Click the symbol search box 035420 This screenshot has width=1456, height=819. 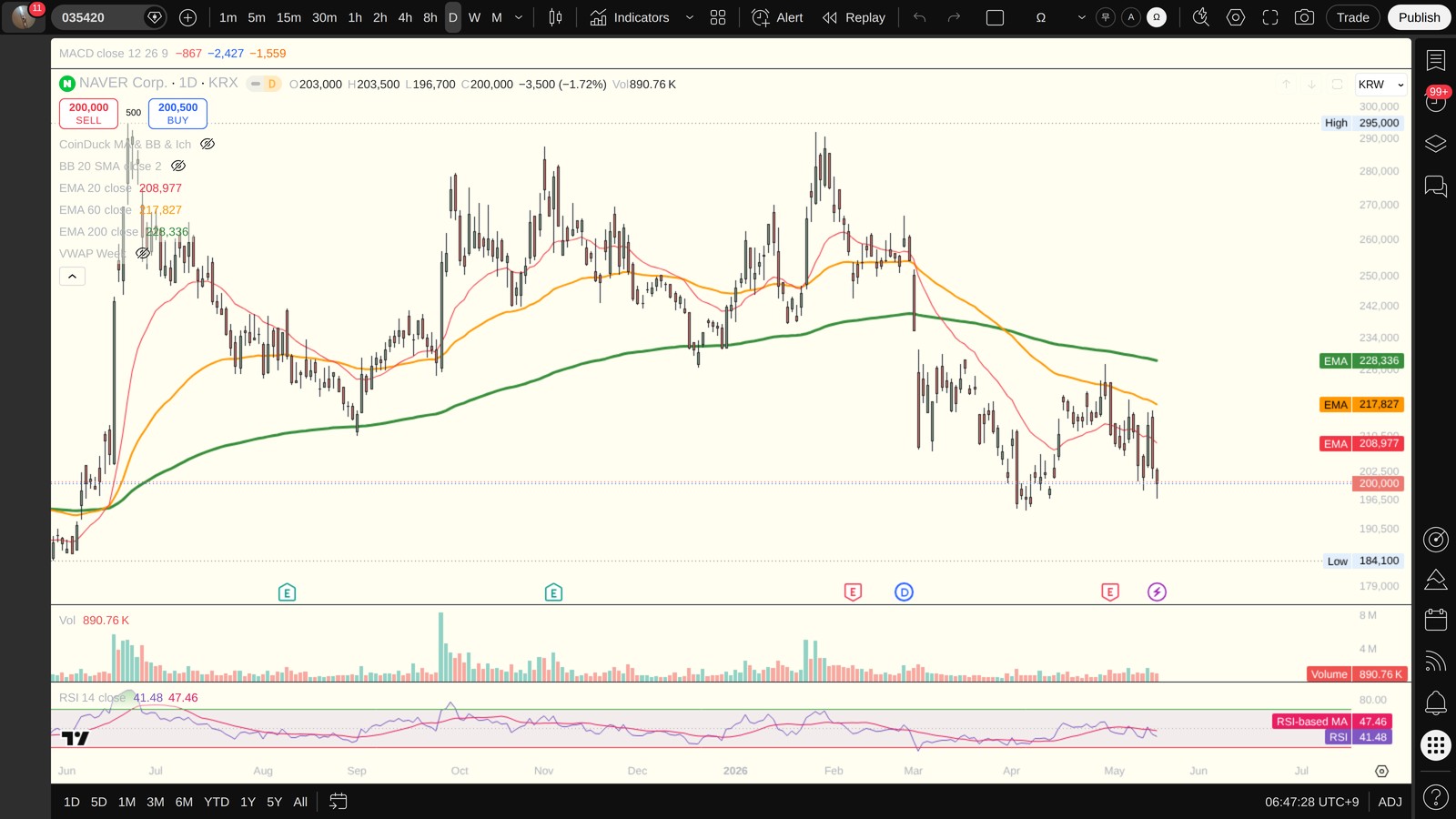click(x=96, y=17)
